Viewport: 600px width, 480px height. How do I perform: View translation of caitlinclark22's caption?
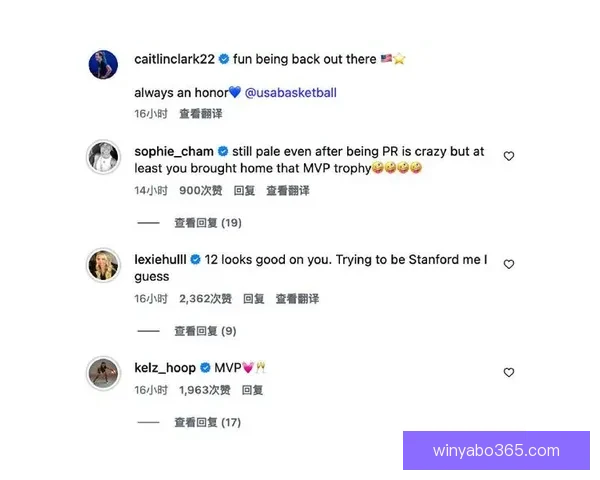pyautogui.click(x=201, y=114)
